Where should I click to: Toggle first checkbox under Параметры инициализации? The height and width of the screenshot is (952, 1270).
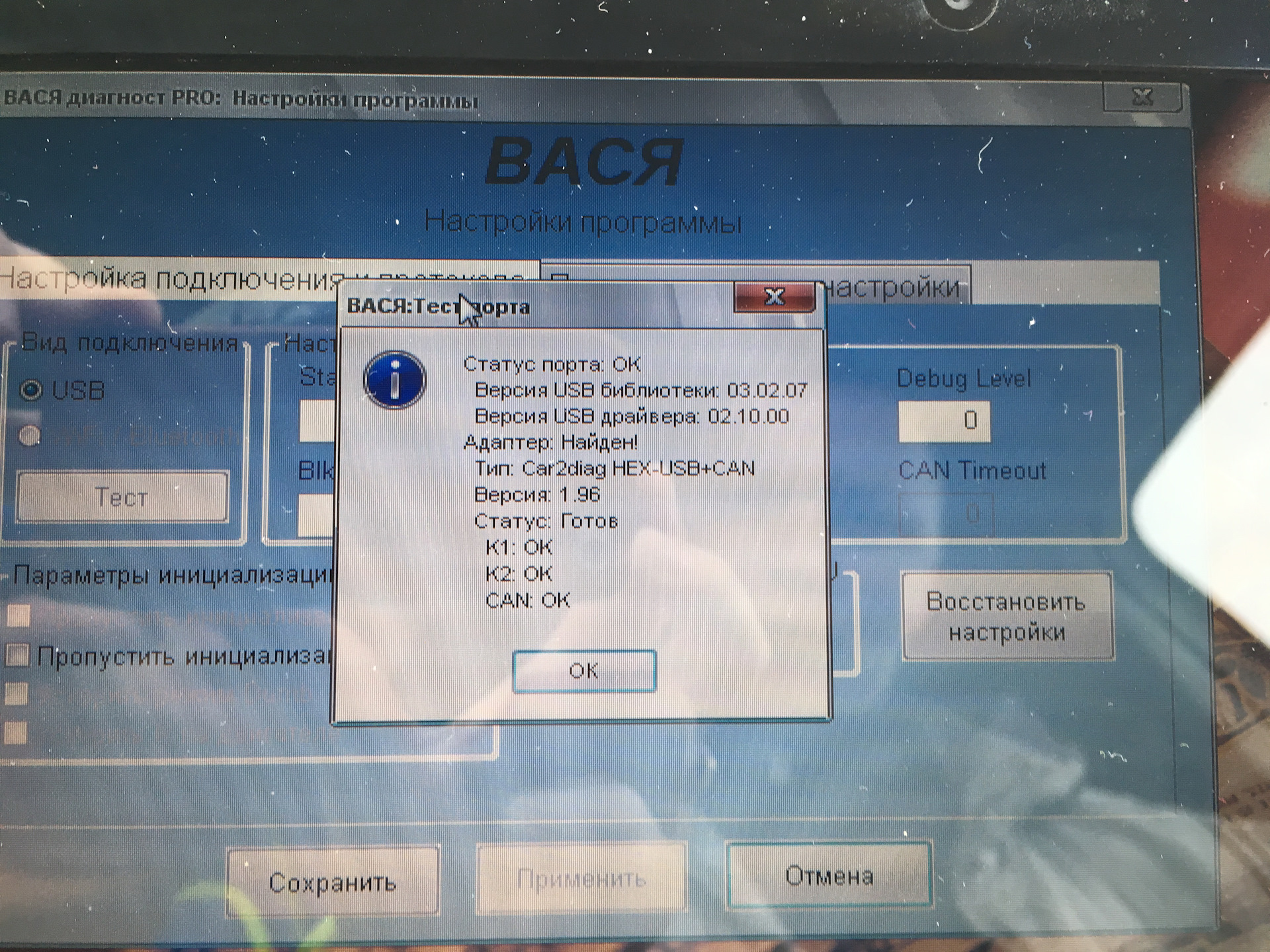[19, 615]
